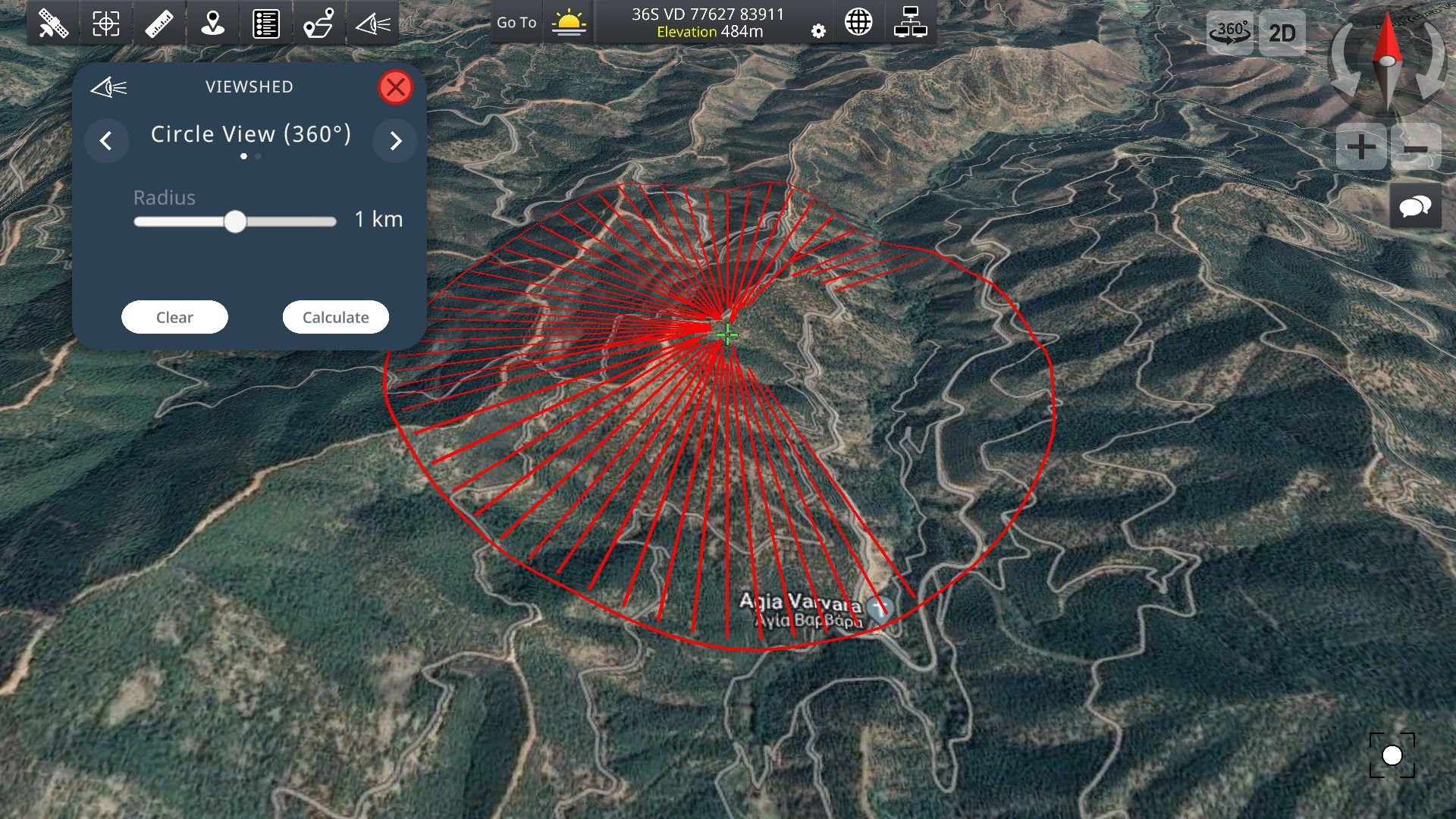Switch to 2D map mode
The width and height of the screenshot is (1456, 819).
click(1282, 33)
